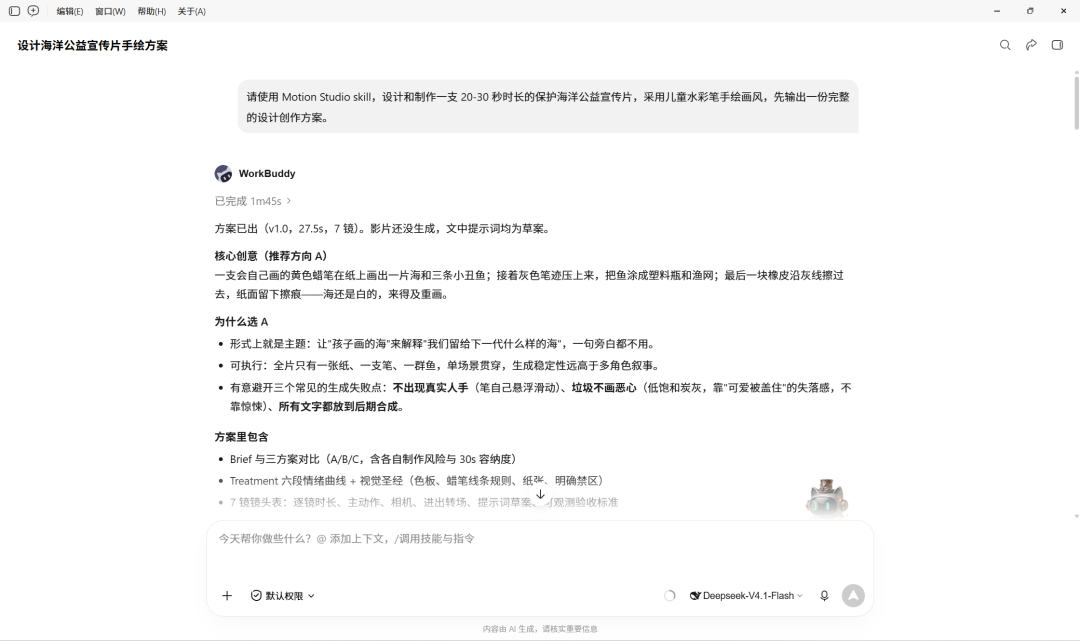Click the WorkBuddy avatar icon
1080x641 pixels.
(x=223, y=174)
